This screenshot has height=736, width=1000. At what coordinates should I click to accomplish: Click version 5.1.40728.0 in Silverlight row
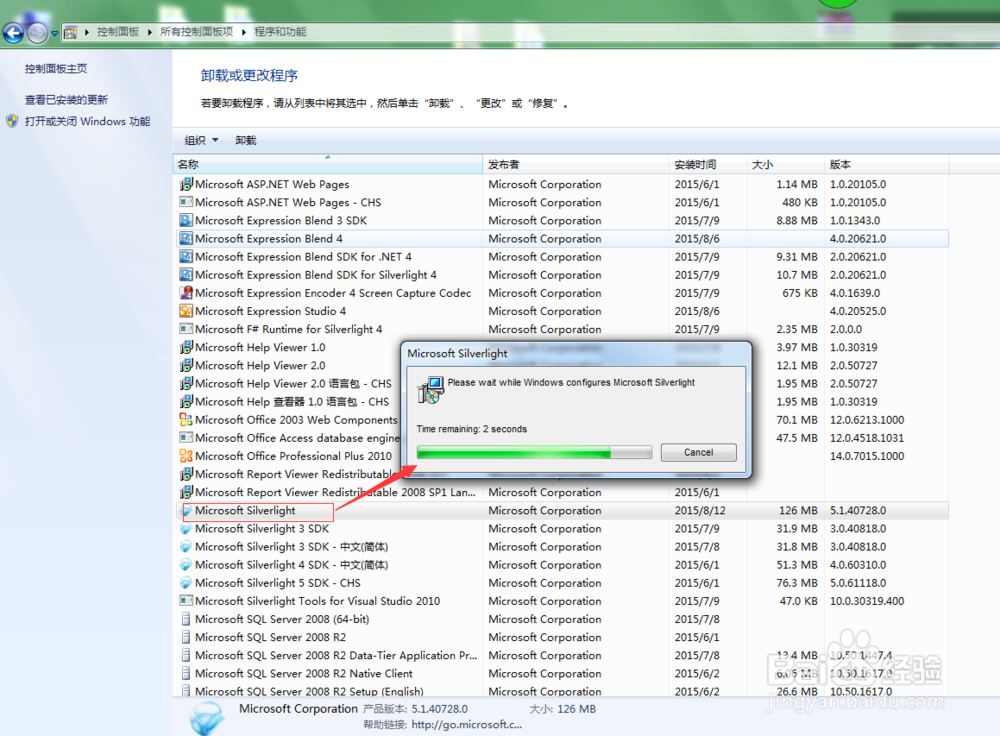(858, 511)
